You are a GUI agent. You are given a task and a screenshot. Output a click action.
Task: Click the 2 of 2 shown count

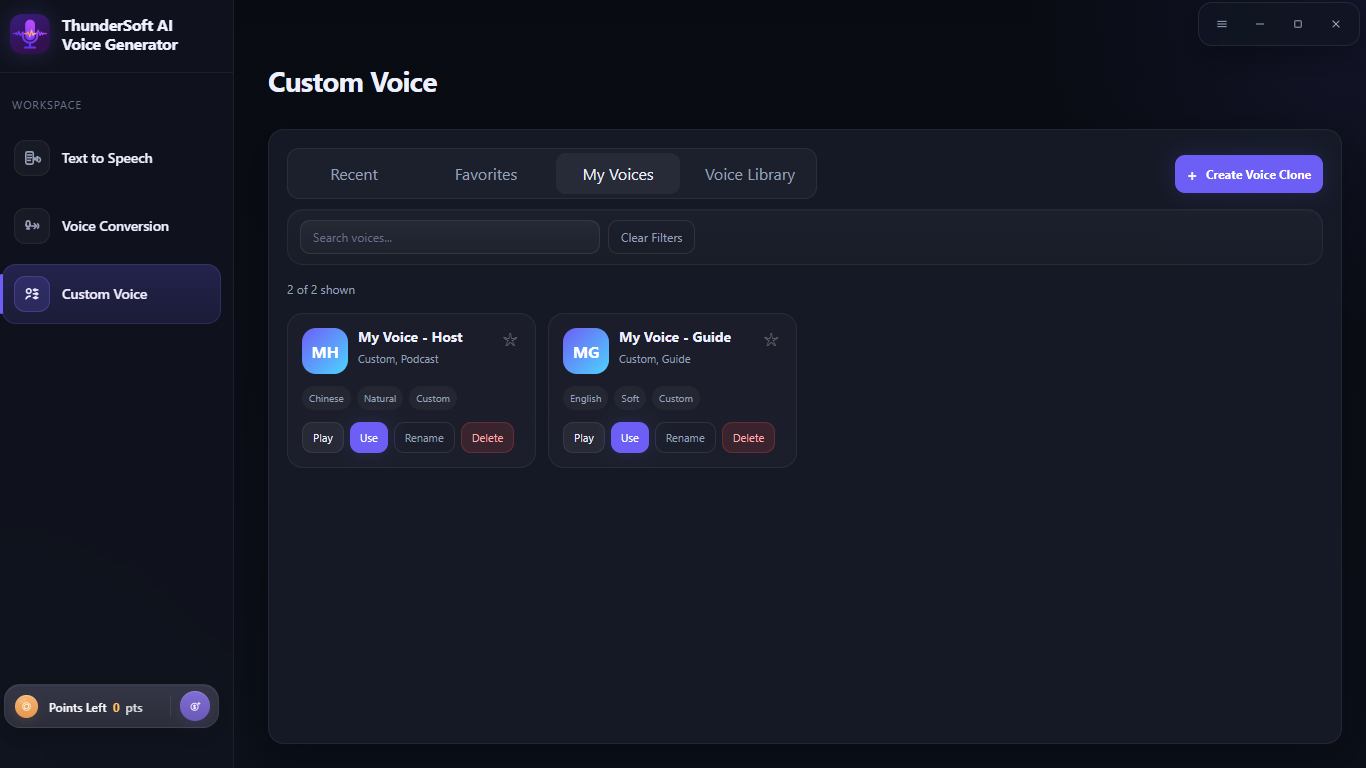click(x=321, y=290)
